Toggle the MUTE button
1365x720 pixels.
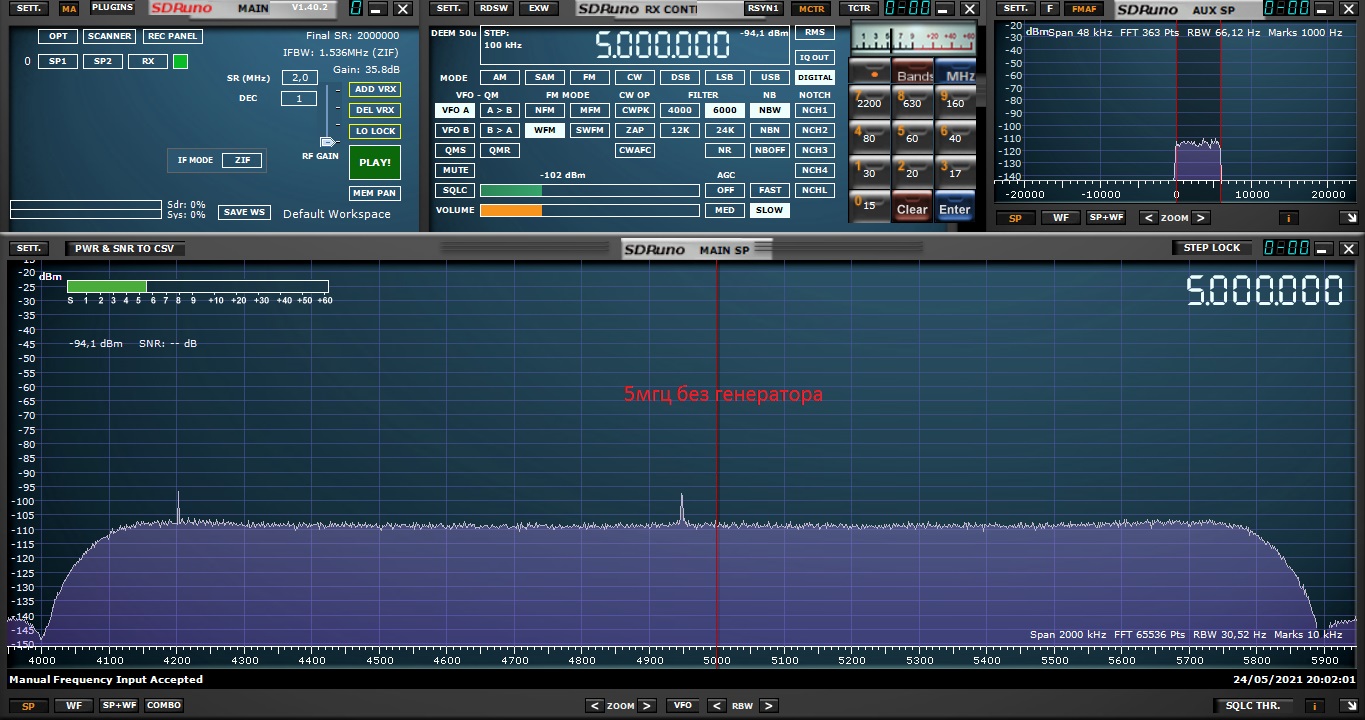click(x=454, y=170)
